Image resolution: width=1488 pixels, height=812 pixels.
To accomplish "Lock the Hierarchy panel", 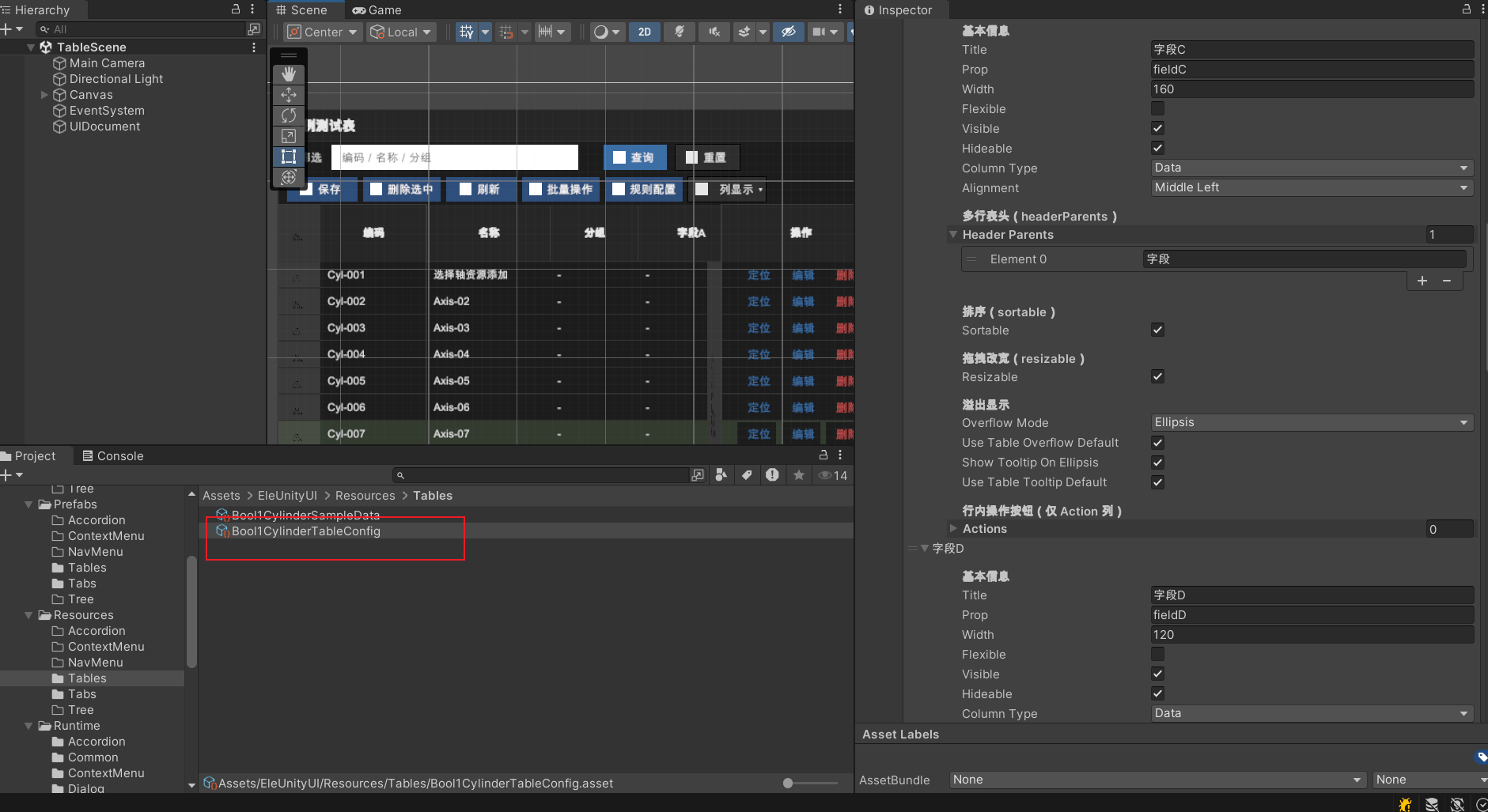I will (x=236, y=9).
